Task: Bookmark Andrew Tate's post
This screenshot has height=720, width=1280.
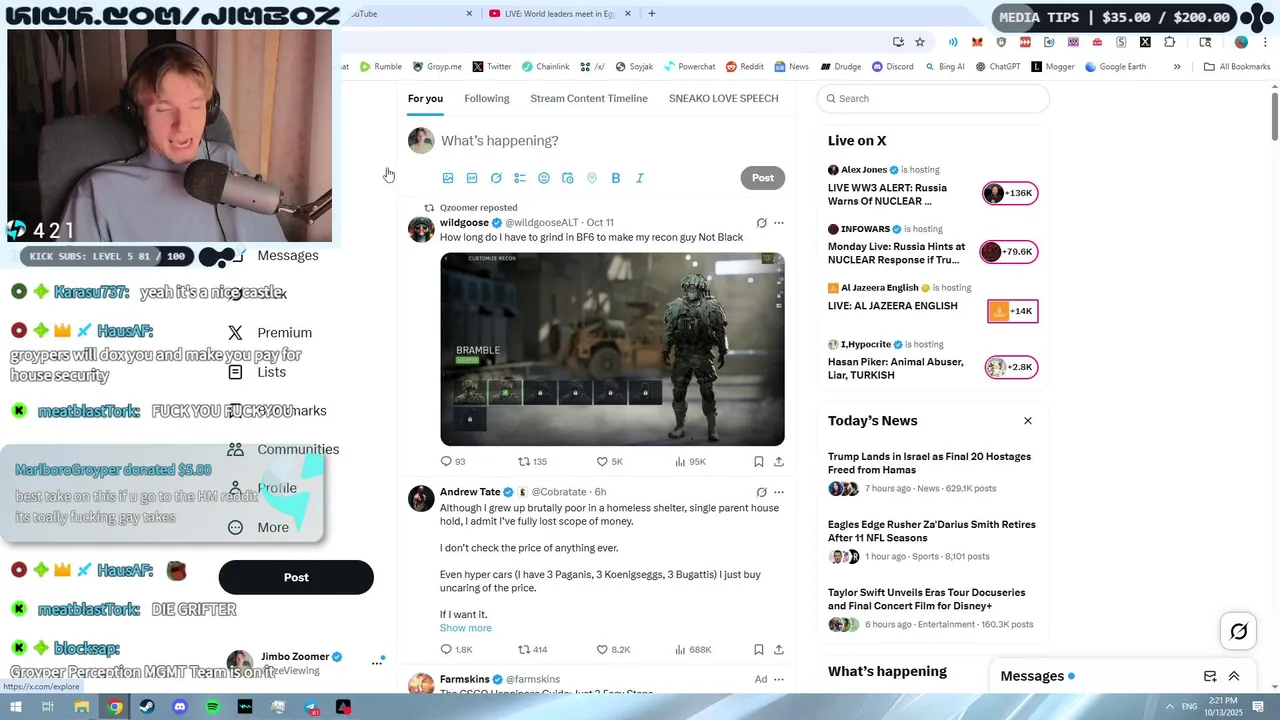Action: (759, 649)
